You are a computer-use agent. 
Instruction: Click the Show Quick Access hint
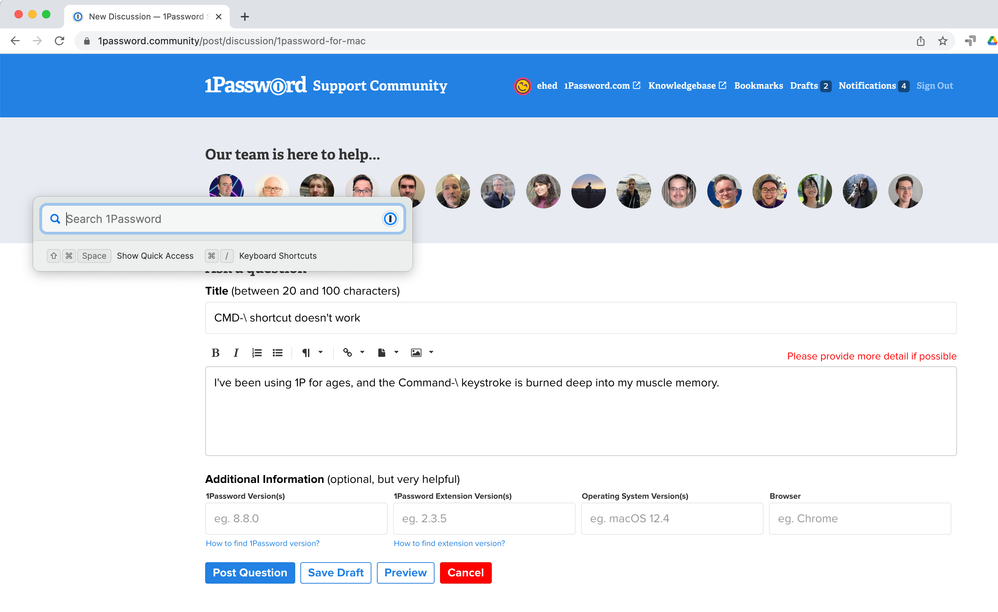click(x=155, y=256)
